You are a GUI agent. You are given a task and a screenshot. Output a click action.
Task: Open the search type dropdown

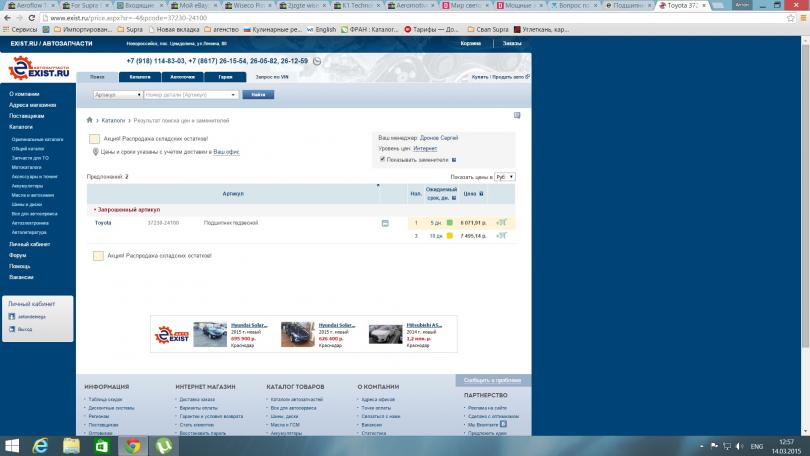click(x=118, y=95)
